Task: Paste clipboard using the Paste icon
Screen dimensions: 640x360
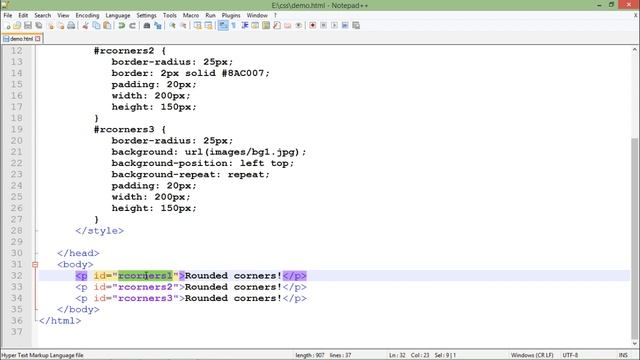Action: tap(107, 26)
